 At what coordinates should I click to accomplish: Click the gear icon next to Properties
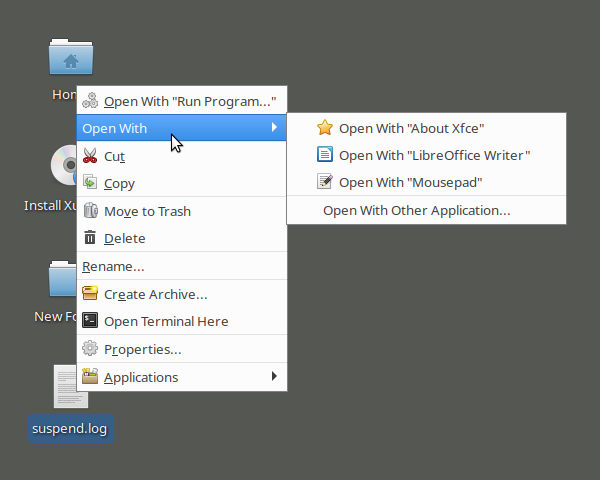pyautogui.click(x=90, y=349)
